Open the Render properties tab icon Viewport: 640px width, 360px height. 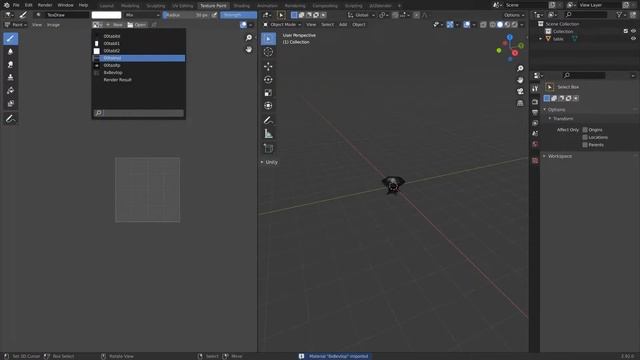535,102
